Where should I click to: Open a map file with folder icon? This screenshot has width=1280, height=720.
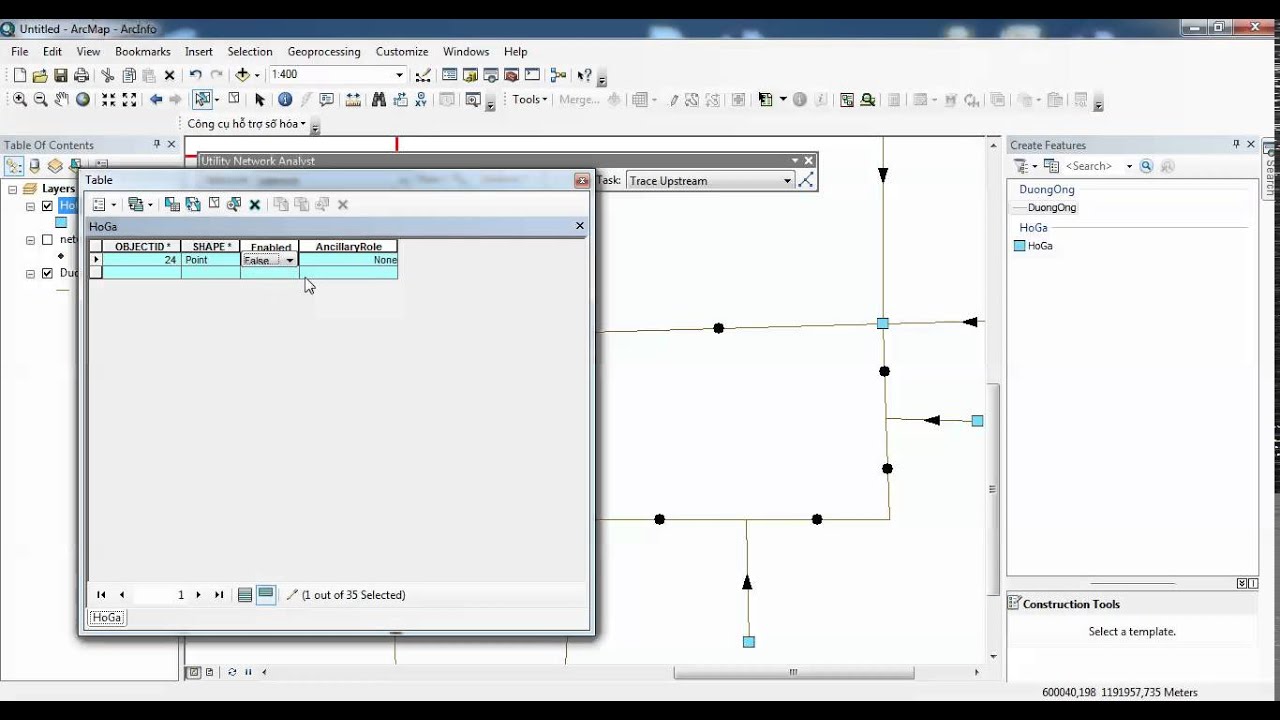(40, 75)
